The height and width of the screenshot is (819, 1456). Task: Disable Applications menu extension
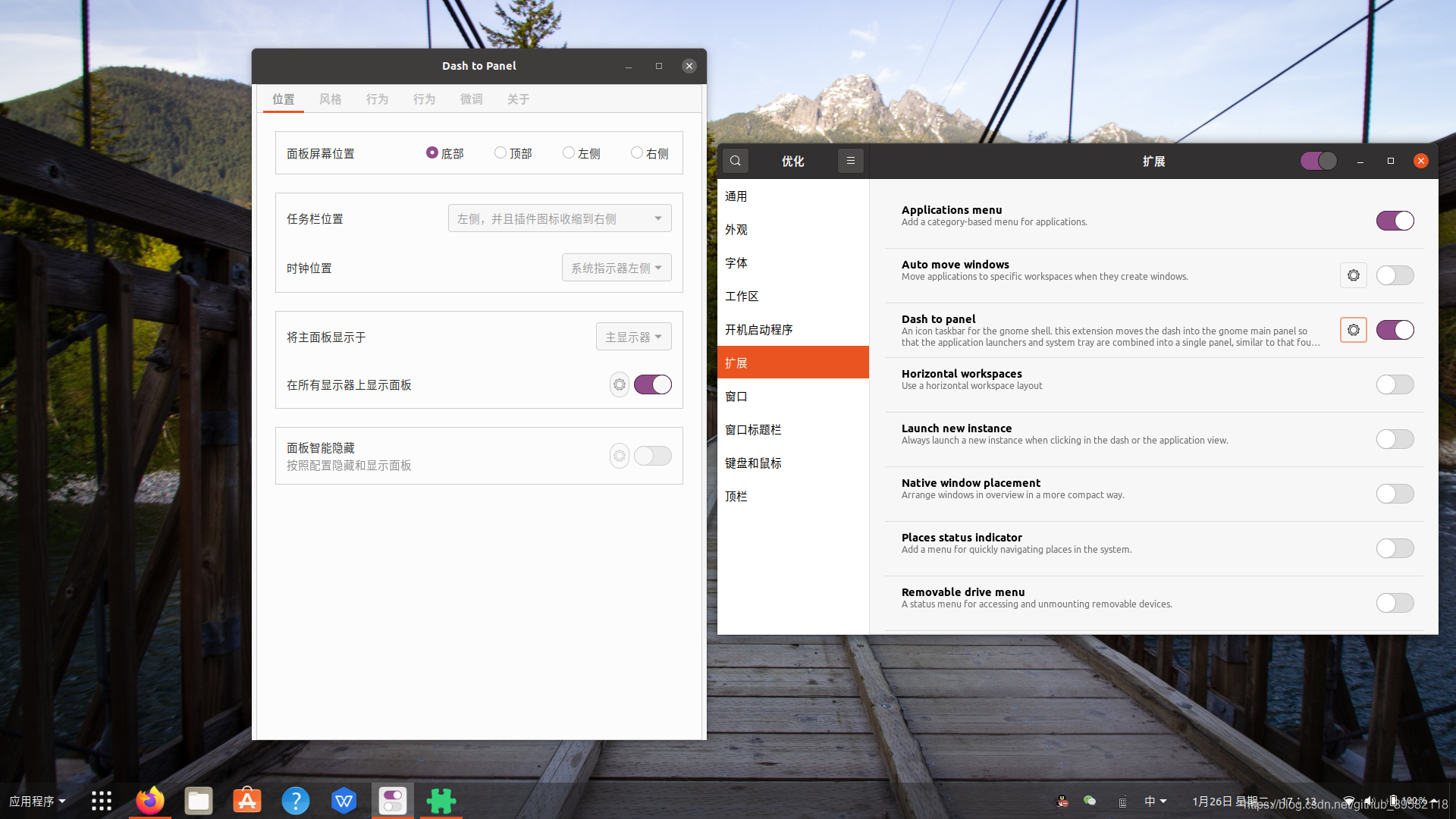click(x=1395, y=221)
